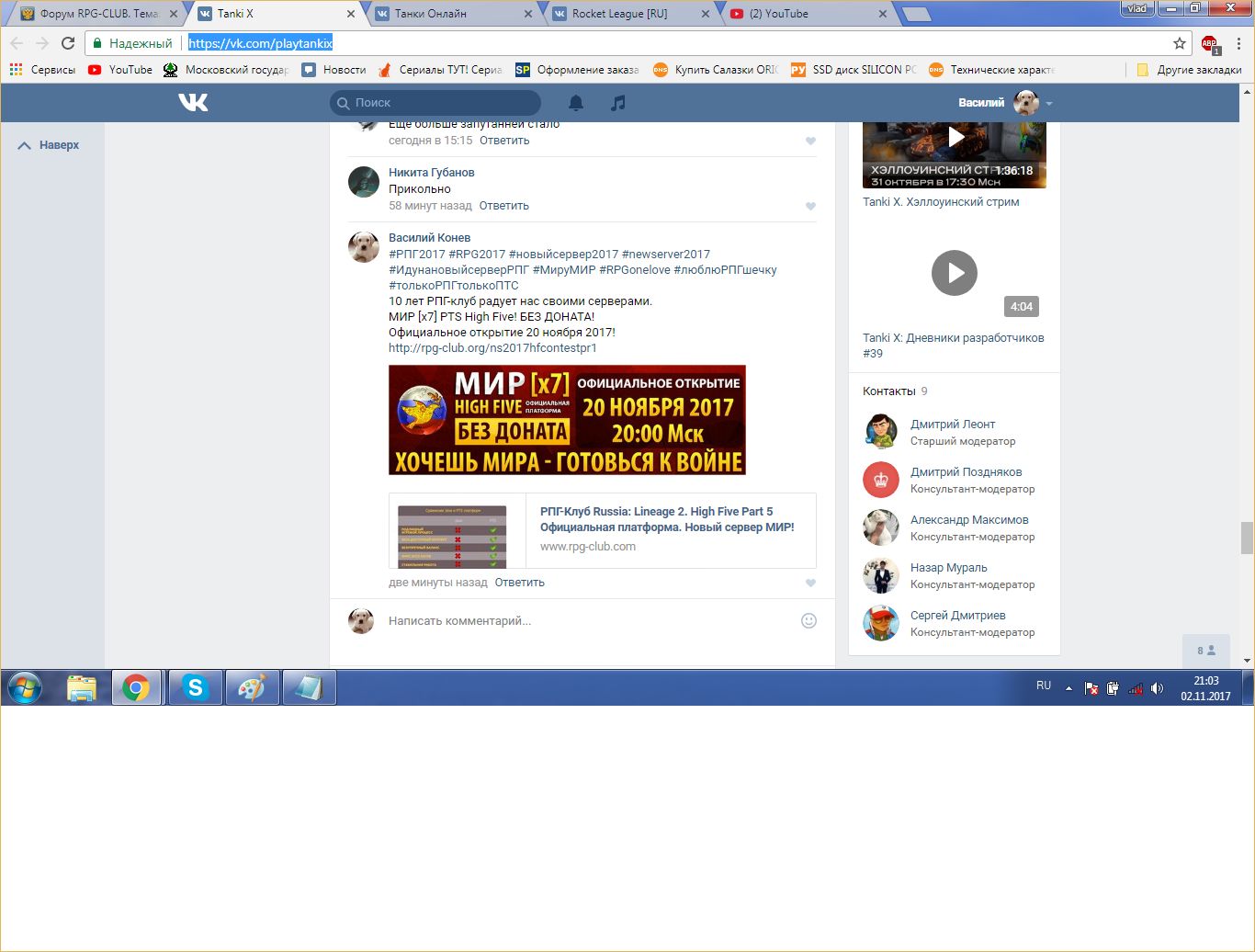
Task: Open the Adblock extension icon
Action: [x=1210, y=44]
